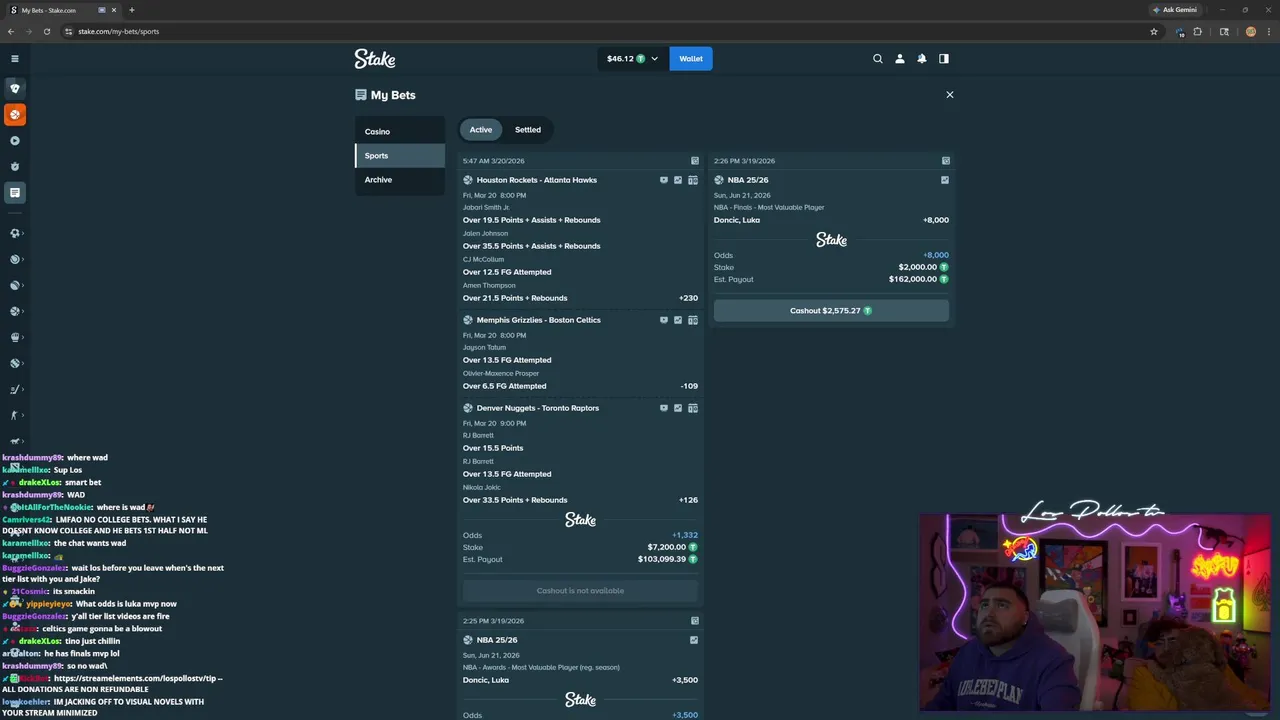The image size is (1280, 720).
Task: Click the disabled 'Cashout is not available' button
Action: click(580, 591)
